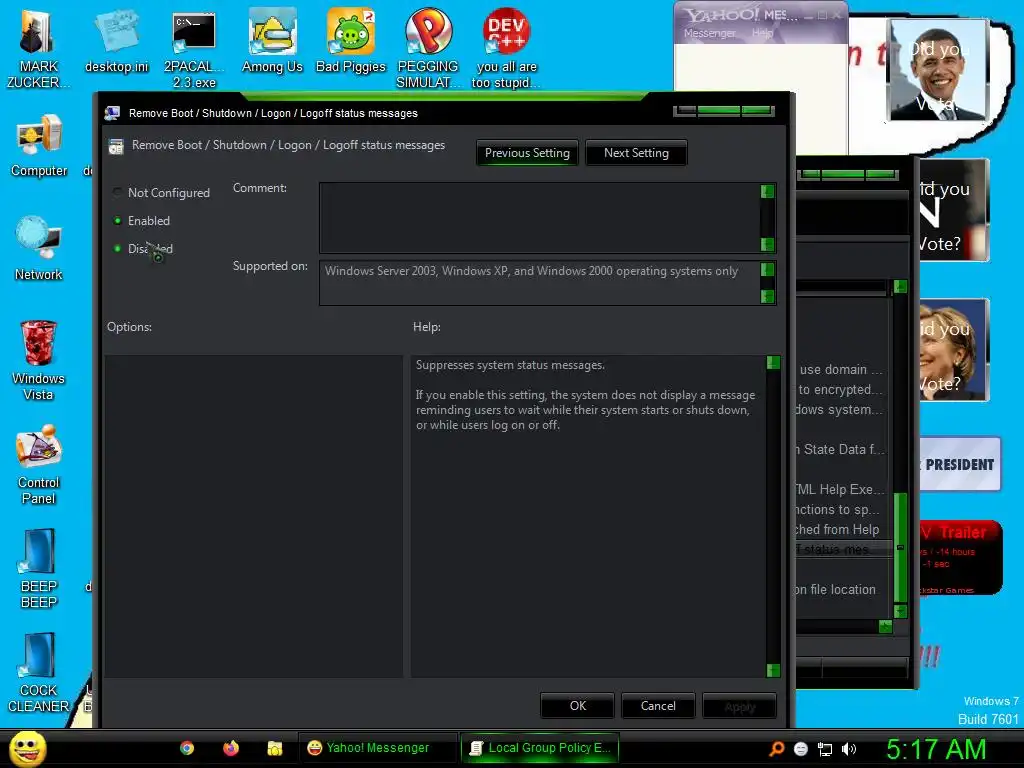The image size is (1024, 768).
Task: Comment box scroll up arrow
Action: pos(767,191)
